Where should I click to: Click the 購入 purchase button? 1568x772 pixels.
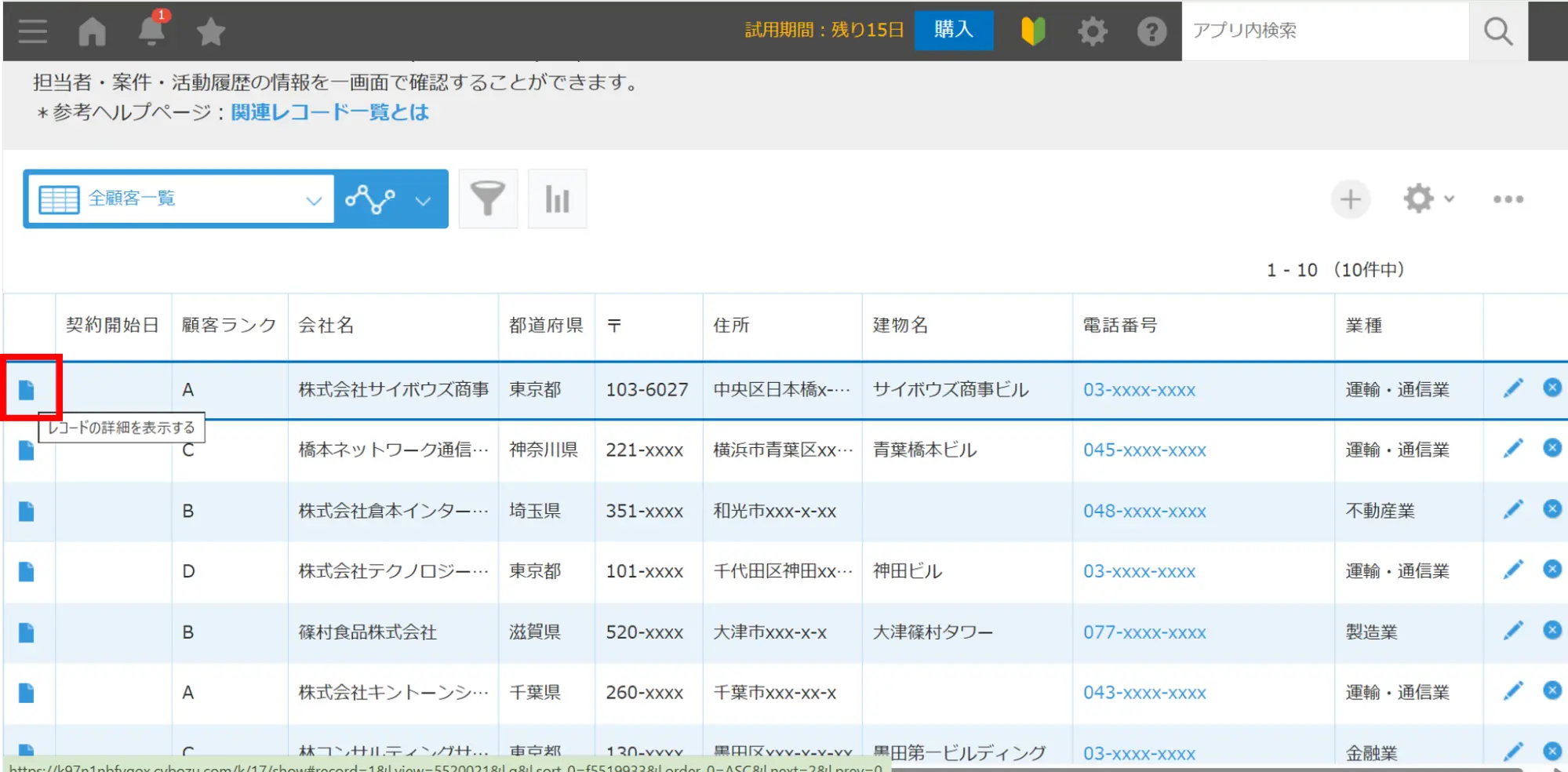click(x=953, y=31)
